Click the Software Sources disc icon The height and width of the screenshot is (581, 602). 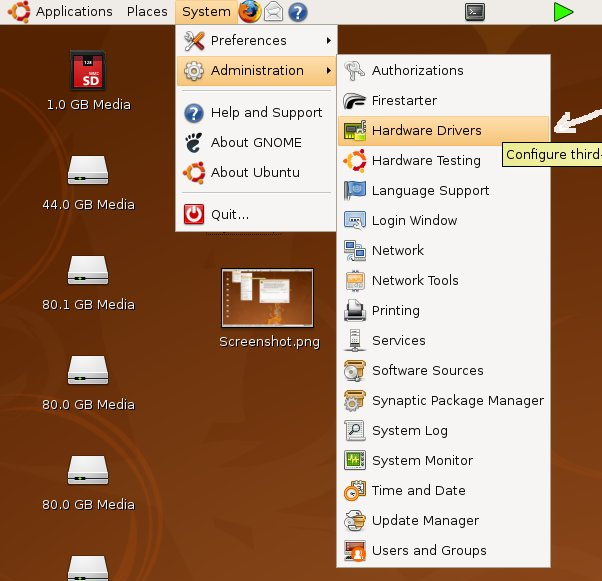tap(354, 371)
